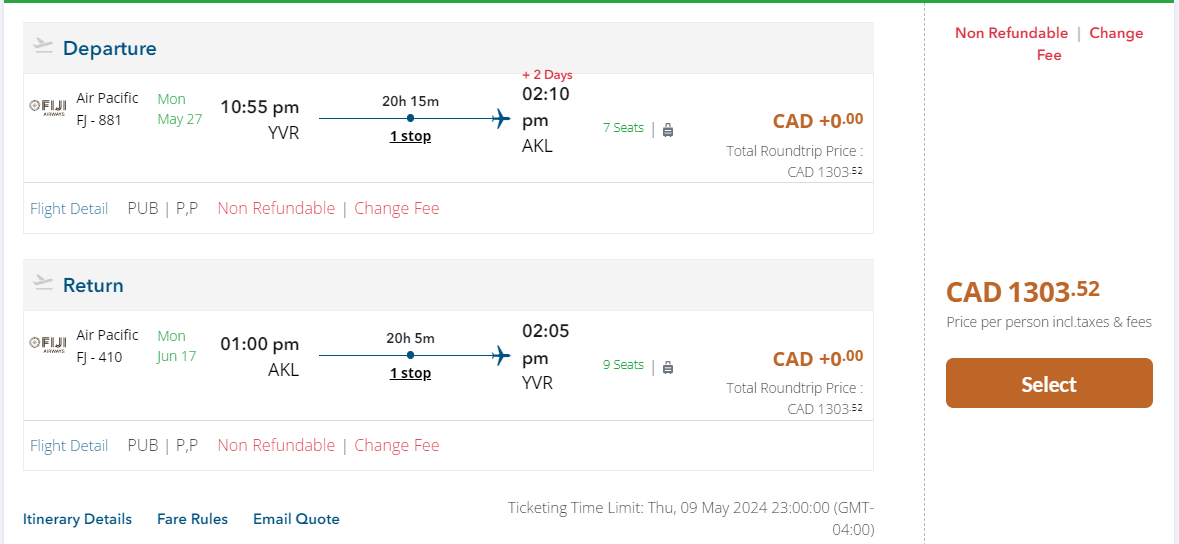Click the airplane arrow on departure route
Viewport: 1179px width, 544px height.
(x=501, y=119)
